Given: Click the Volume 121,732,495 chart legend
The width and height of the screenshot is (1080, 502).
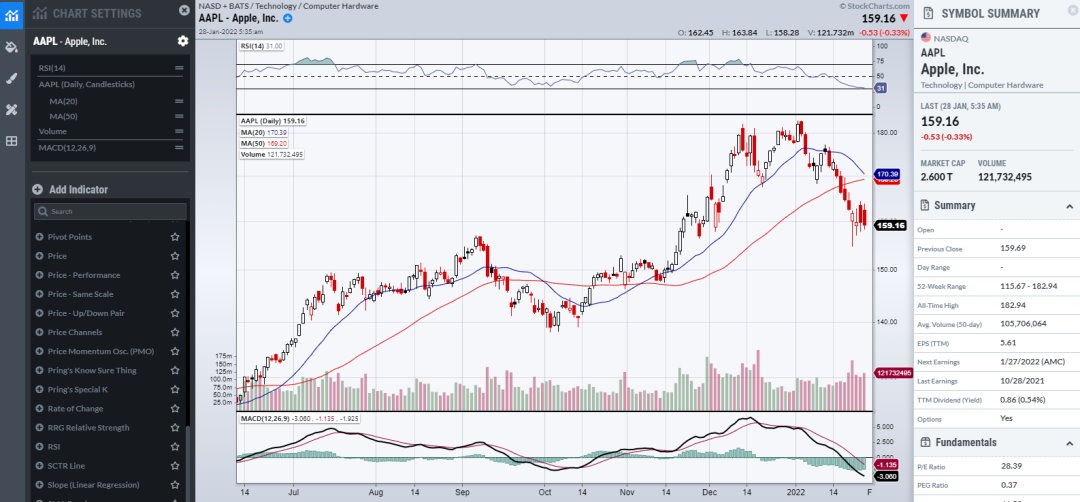Looking at the screenshot, I should tap(272, 154).
